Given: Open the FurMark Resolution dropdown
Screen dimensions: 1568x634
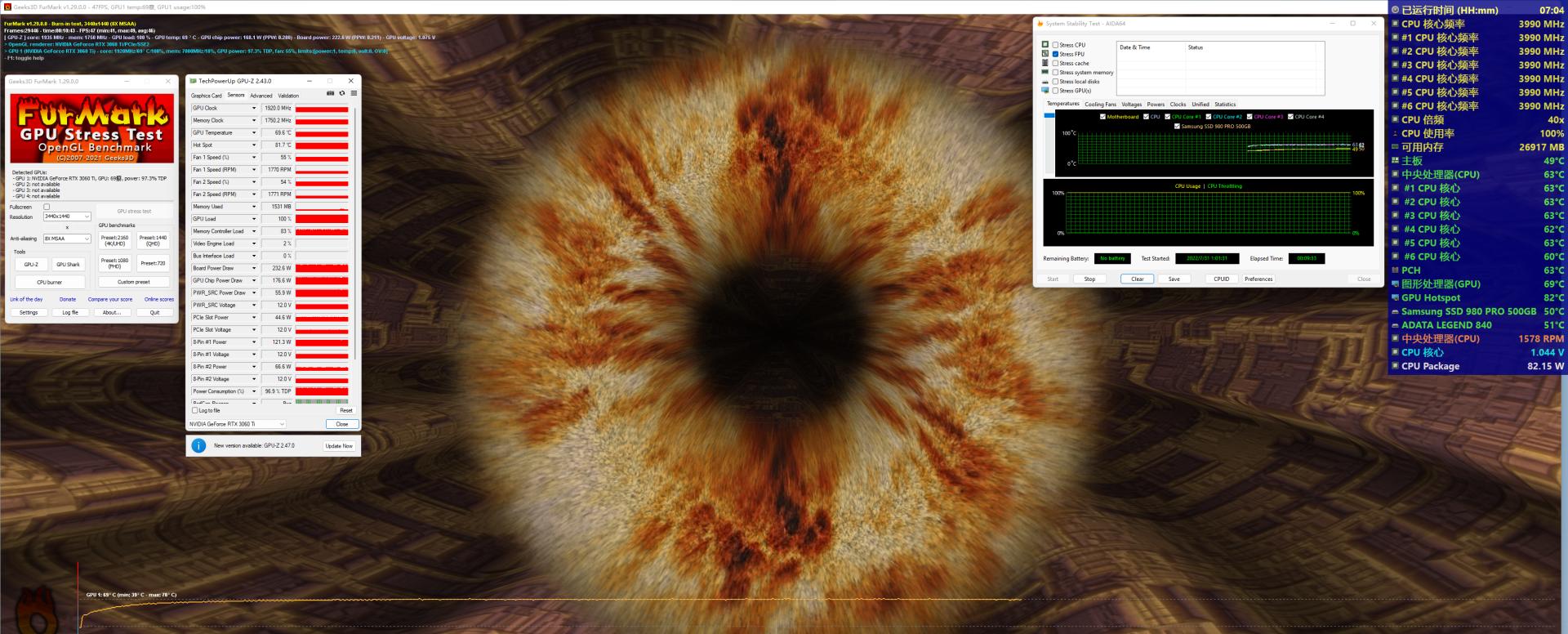Looking at the screenshot, I should (x=67, y=217).
